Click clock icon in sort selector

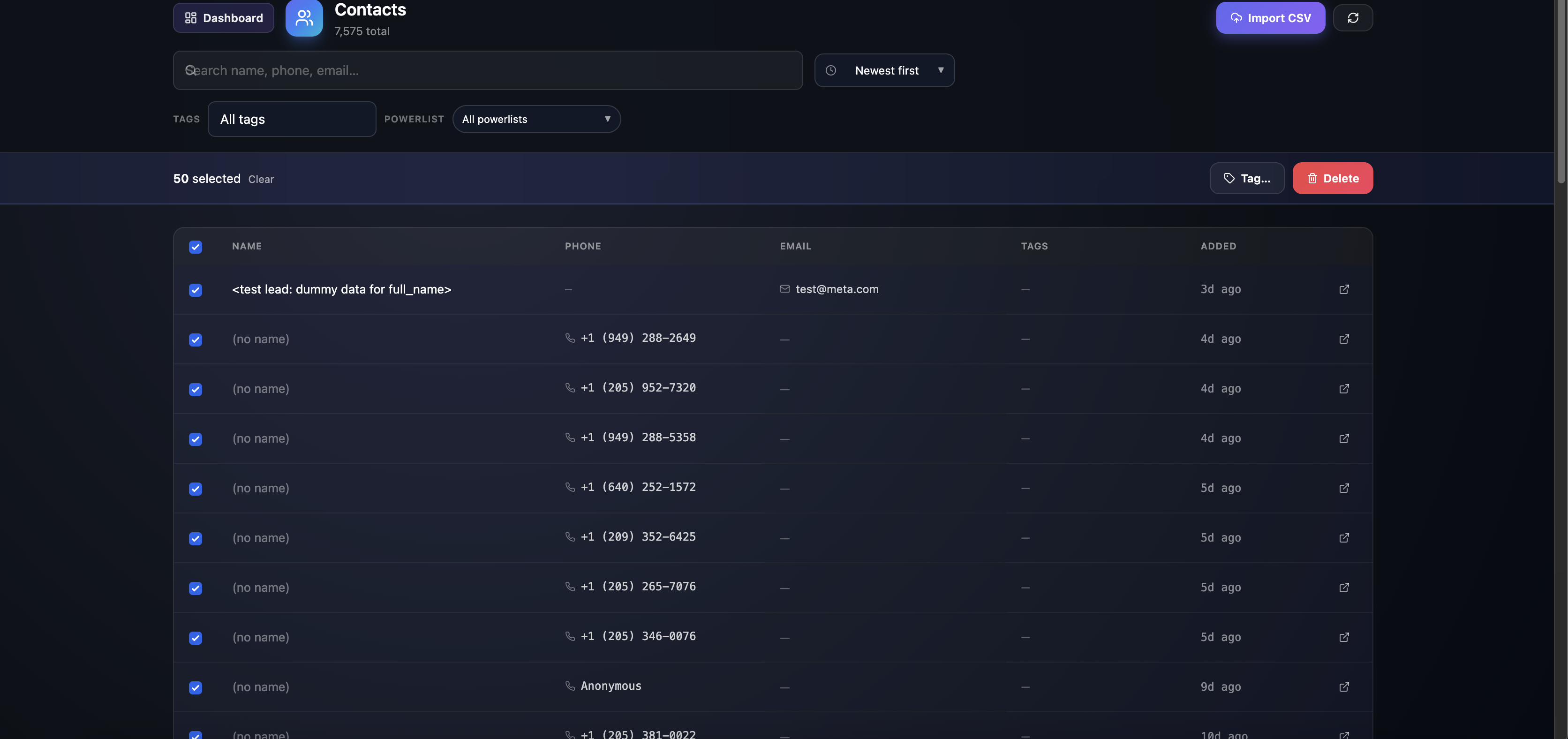(x=830, y=71)
